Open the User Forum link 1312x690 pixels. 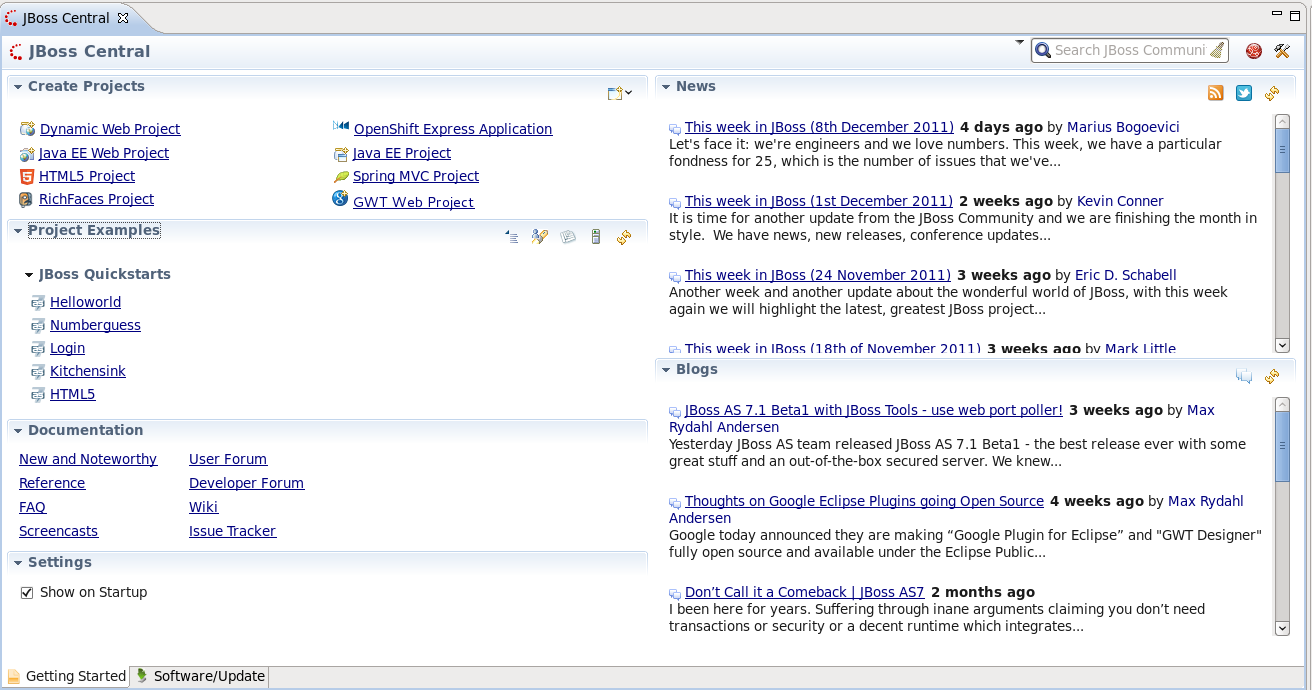(x=228, y=459)
